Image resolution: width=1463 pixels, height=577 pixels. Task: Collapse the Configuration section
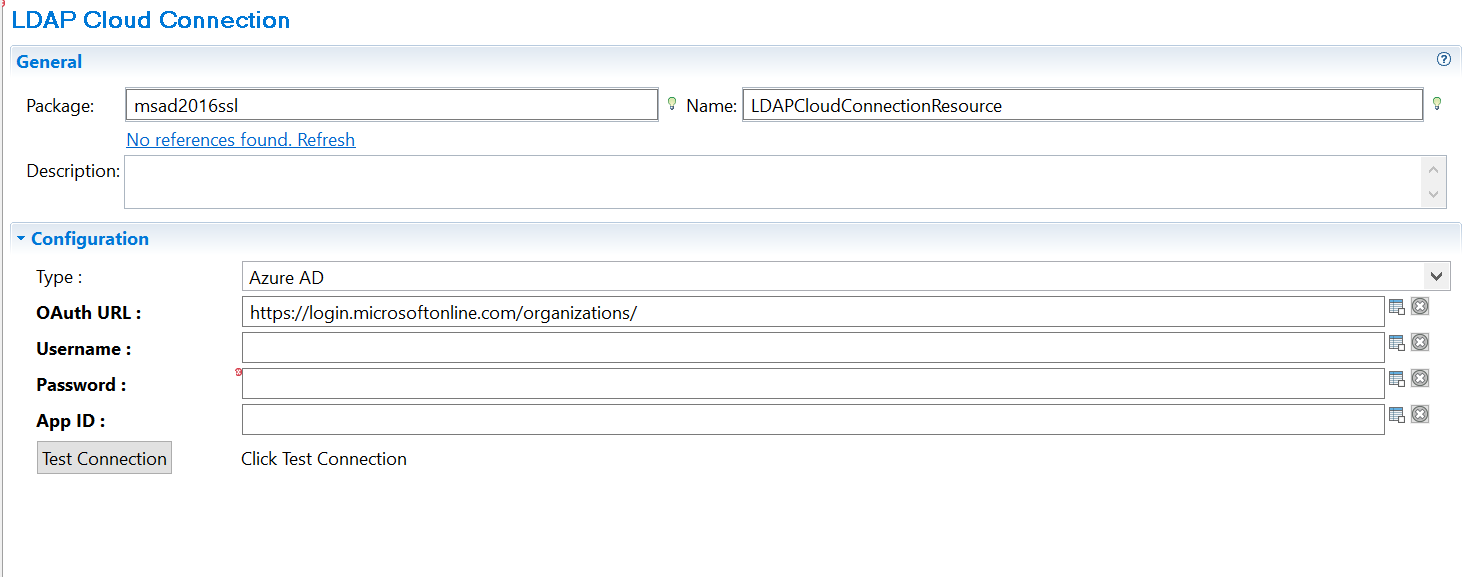click(x=21, y=239)
